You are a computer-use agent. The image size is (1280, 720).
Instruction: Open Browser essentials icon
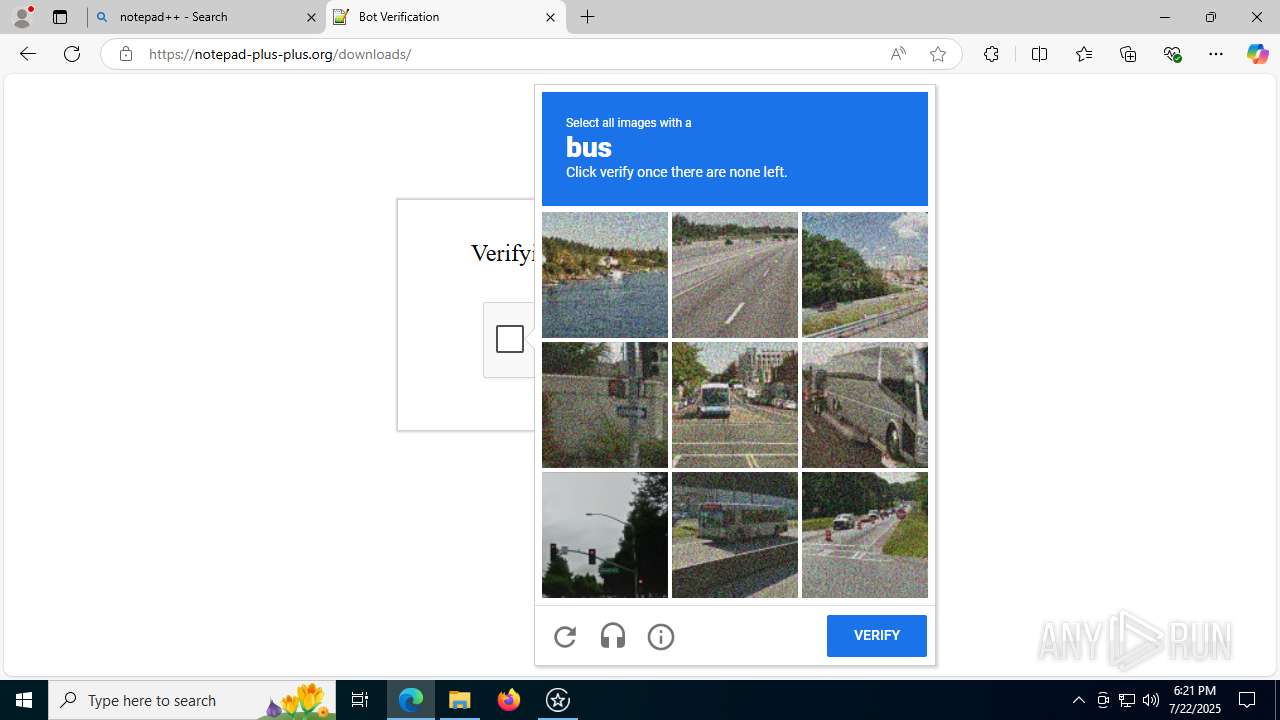click(x=1172, y=54)
